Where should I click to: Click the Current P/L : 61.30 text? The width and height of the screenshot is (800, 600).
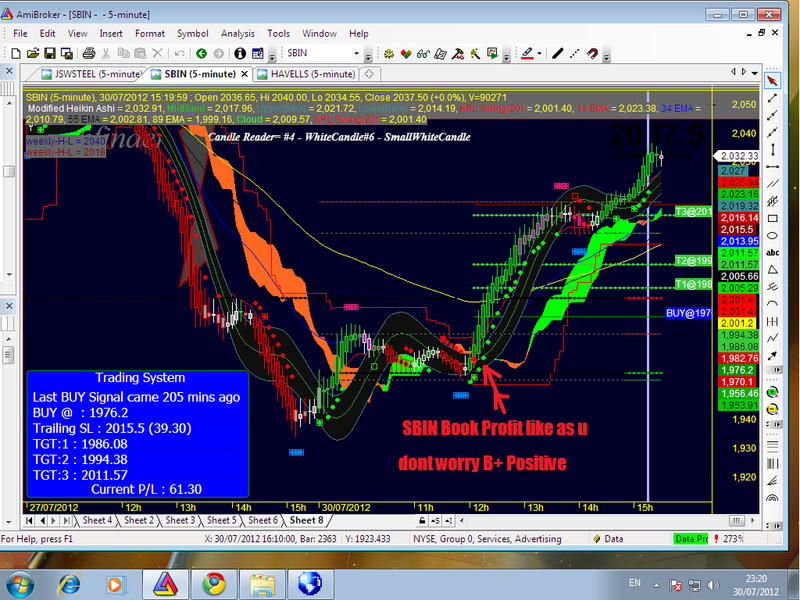pos(146,489)
